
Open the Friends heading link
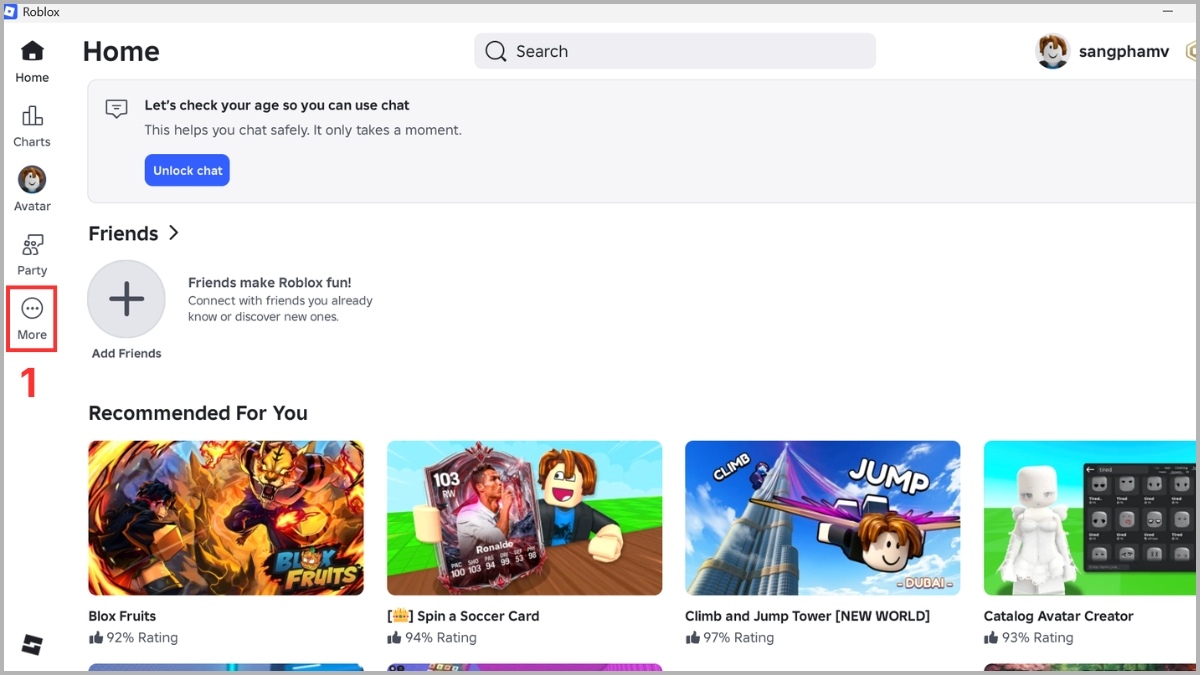123,233
